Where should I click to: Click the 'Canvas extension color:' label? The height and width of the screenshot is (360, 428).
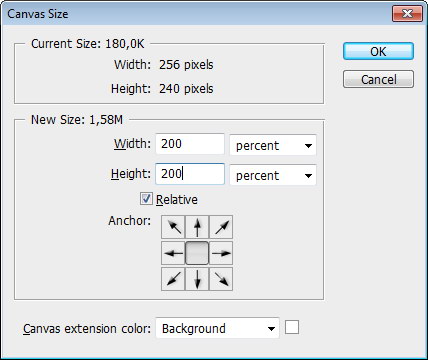point(87,329)
